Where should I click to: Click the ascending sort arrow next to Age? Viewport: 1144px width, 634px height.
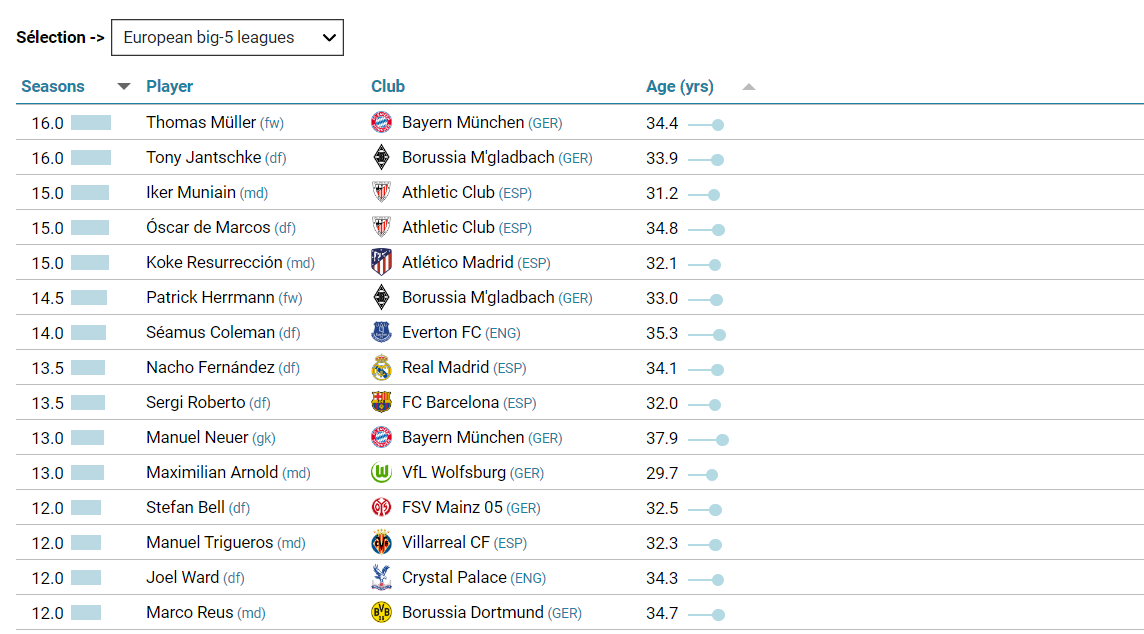(x=749, y=87)
